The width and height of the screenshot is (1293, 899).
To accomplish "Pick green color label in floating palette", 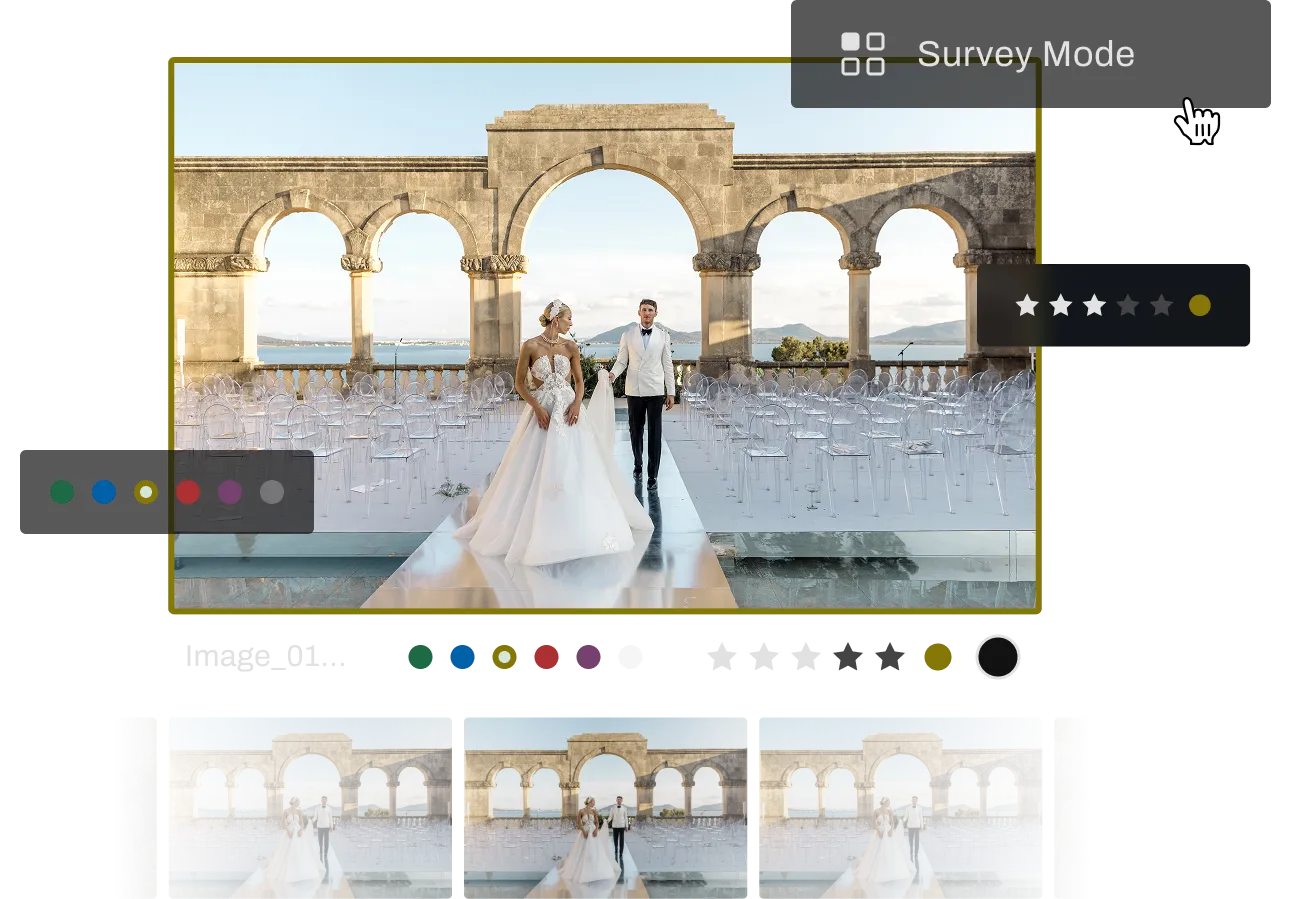I will (x=62, y=492).
